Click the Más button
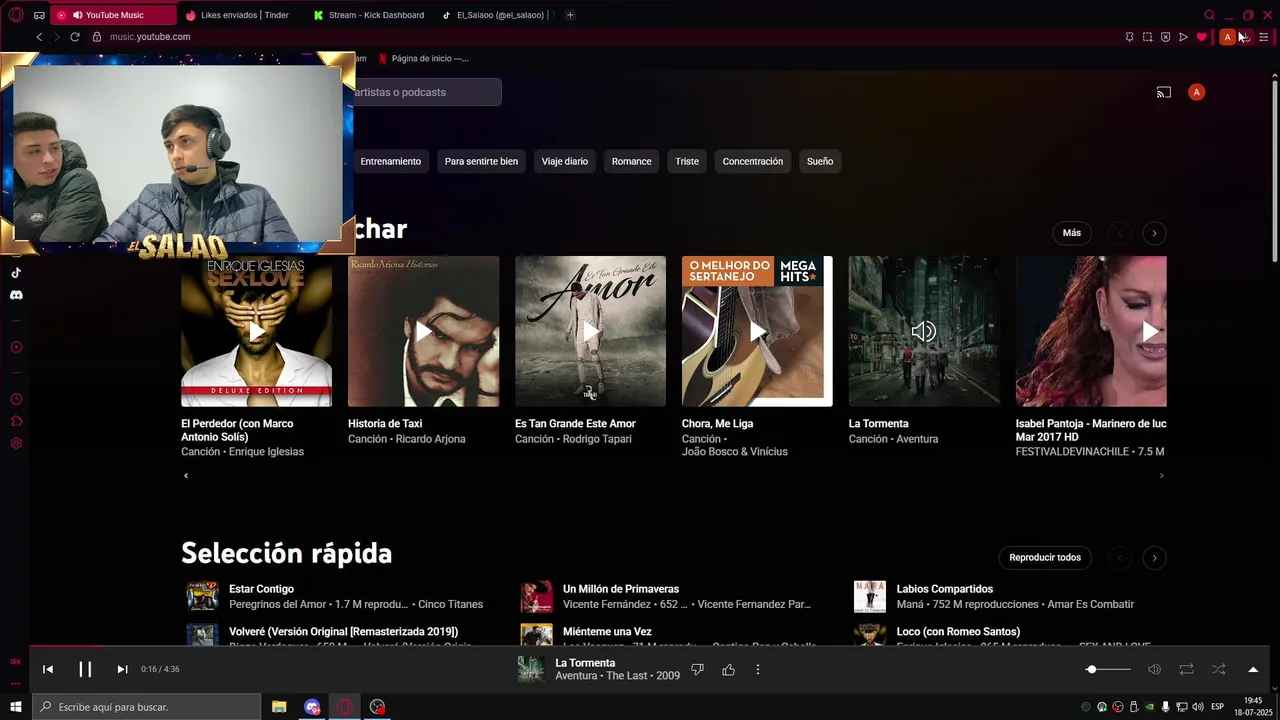The width and height of the screenshot is (1280, 720). click(x=1072, y=233)
